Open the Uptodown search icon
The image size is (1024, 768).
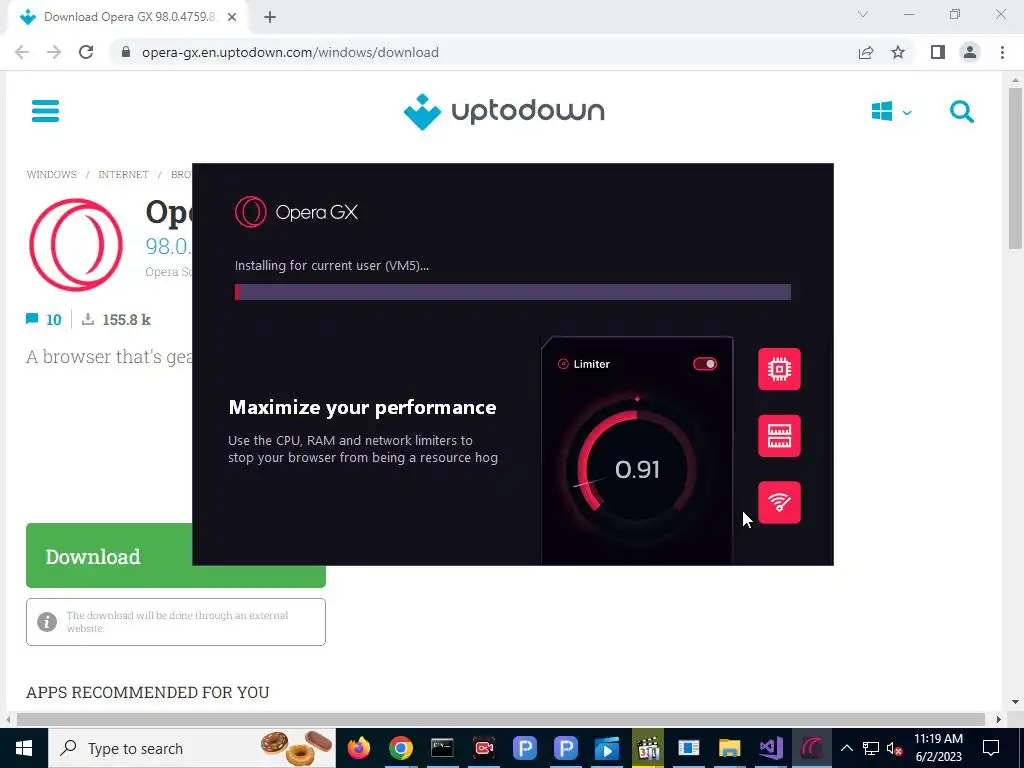tap(961, 112)
